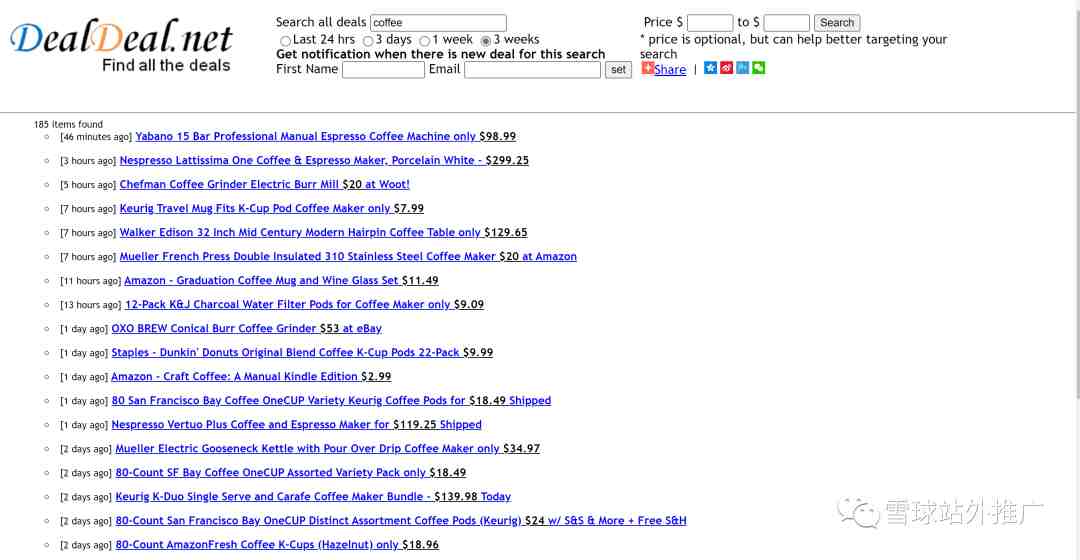Open Nespresso Vertuo Plus $119.25 deal
Image resolution: width=1080 pixels, height=560 pixels.
point(296,425)
